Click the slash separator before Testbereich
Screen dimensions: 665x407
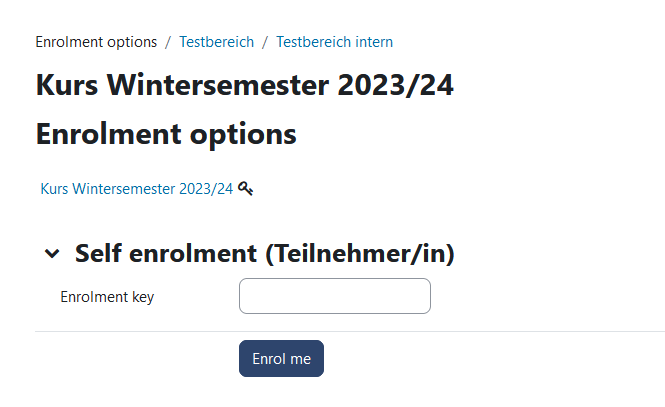coord(168,42)
